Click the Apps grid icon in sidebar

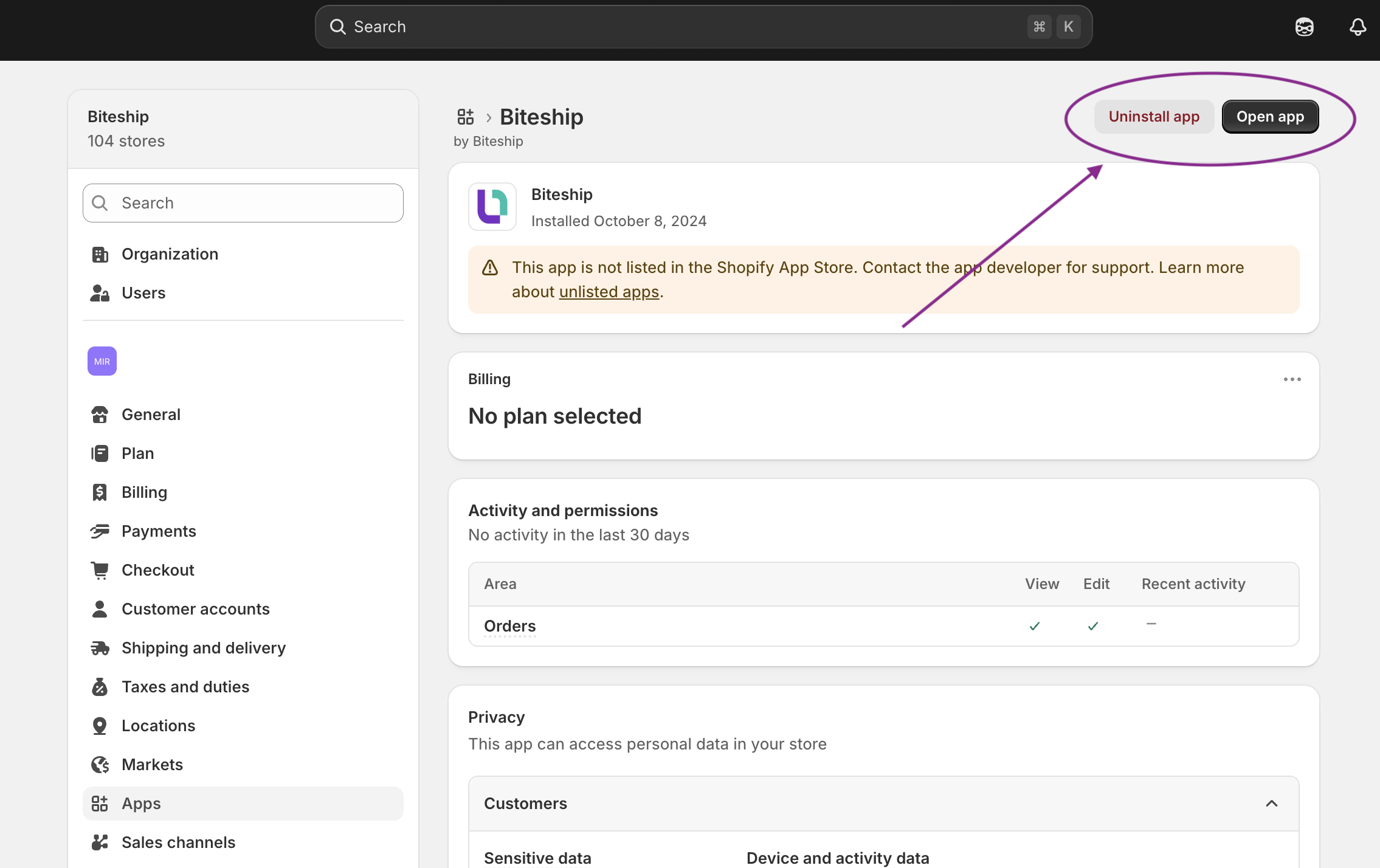[100, 804]
